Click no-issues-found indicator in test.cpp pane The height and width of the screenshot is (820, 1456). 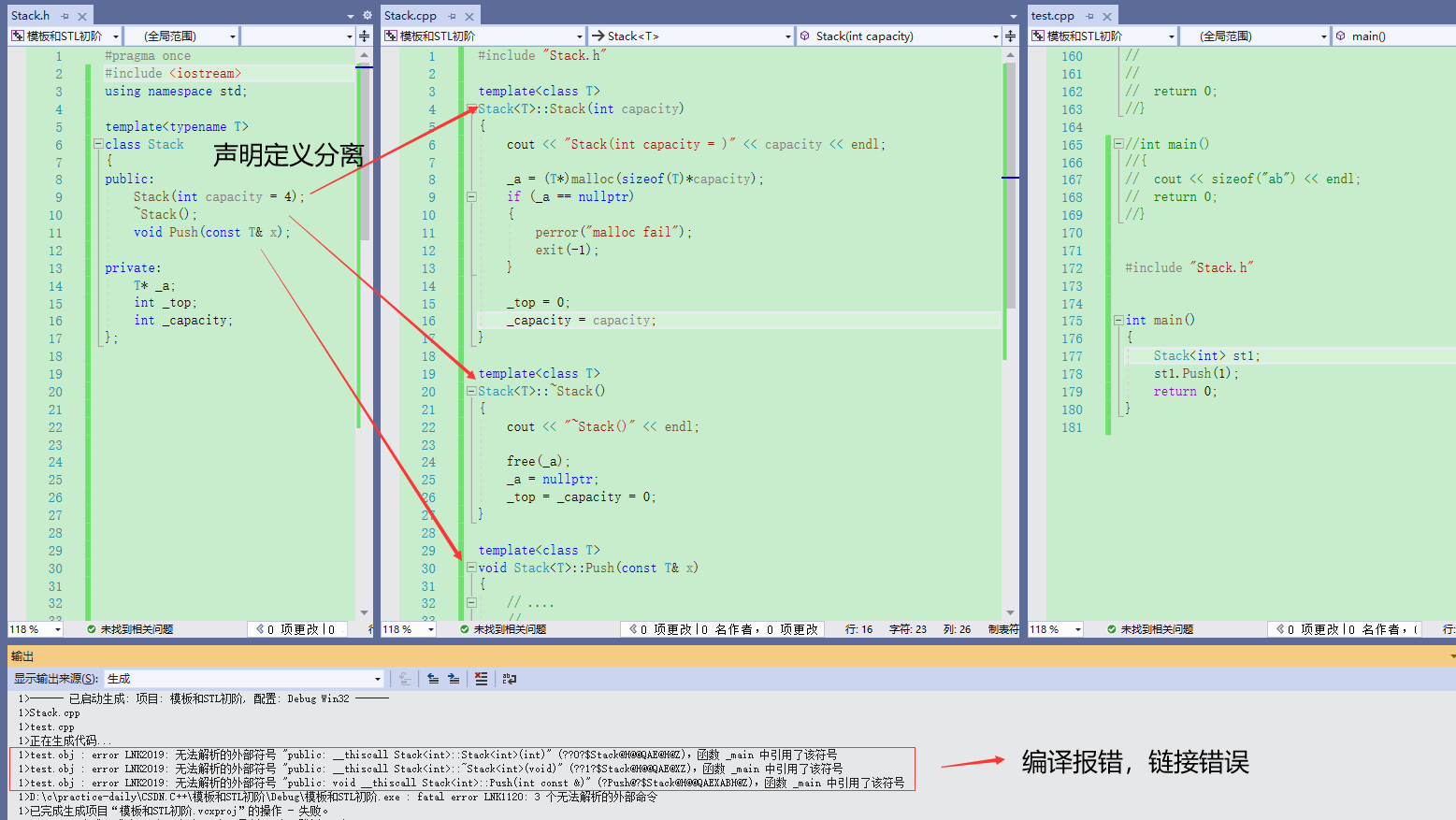coord(1150,629)
